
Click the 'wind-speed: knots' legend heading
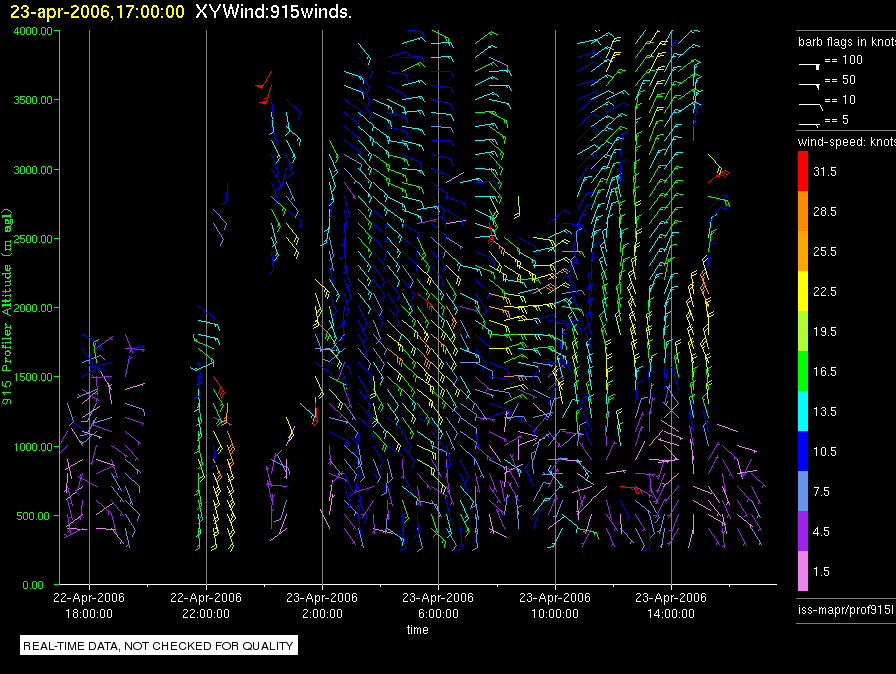[x=847, y=142]
